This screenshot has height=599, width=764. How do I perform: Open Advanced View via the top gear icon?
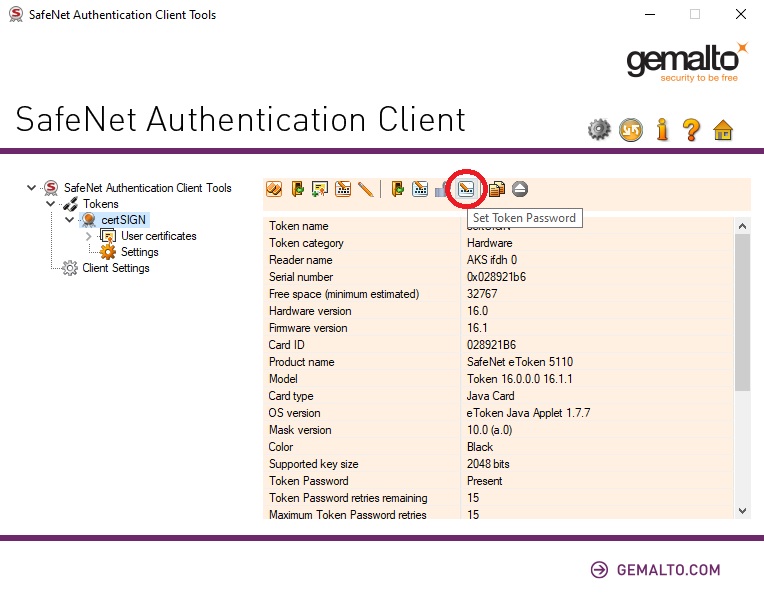[x=599, y=129]
